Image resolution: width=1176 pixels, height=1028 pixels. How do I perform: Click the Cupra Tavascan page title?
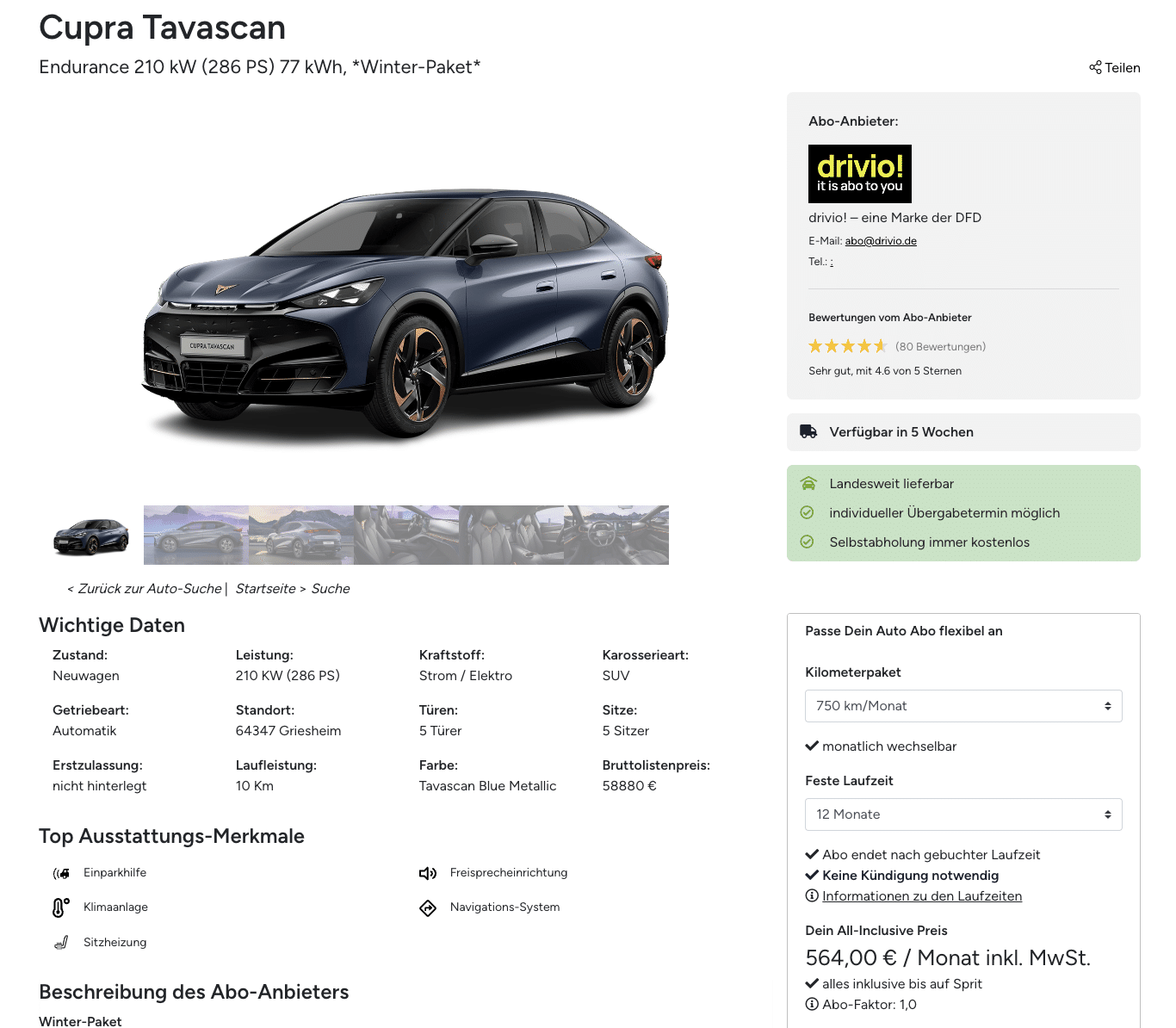[x=163, y=28]
